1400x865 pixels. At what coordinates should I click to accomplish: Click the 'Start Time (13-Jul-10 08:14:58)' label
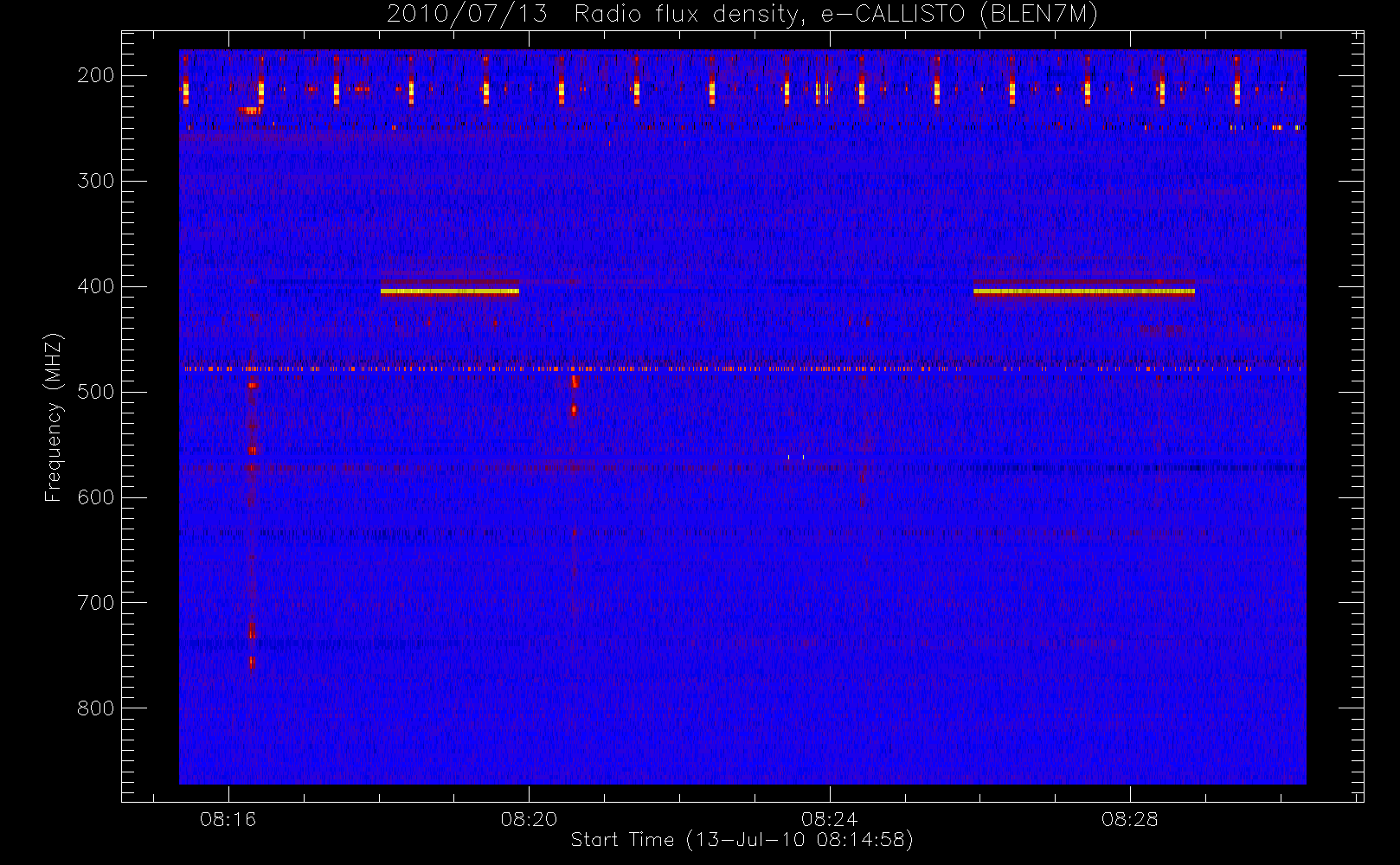[x=742, y=840]
